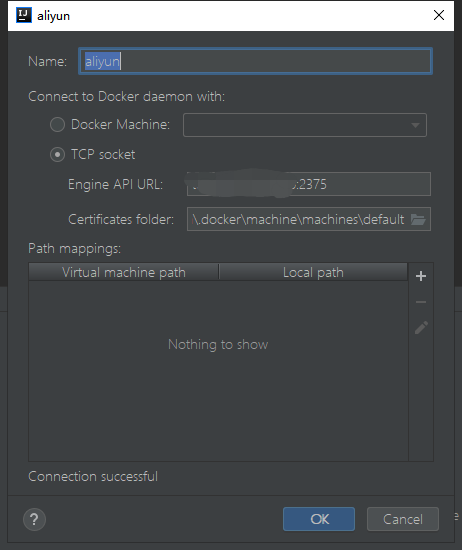Click the edit path mapping pencil icon
Screen dimensions: 462x550
[x=421, y=328]
